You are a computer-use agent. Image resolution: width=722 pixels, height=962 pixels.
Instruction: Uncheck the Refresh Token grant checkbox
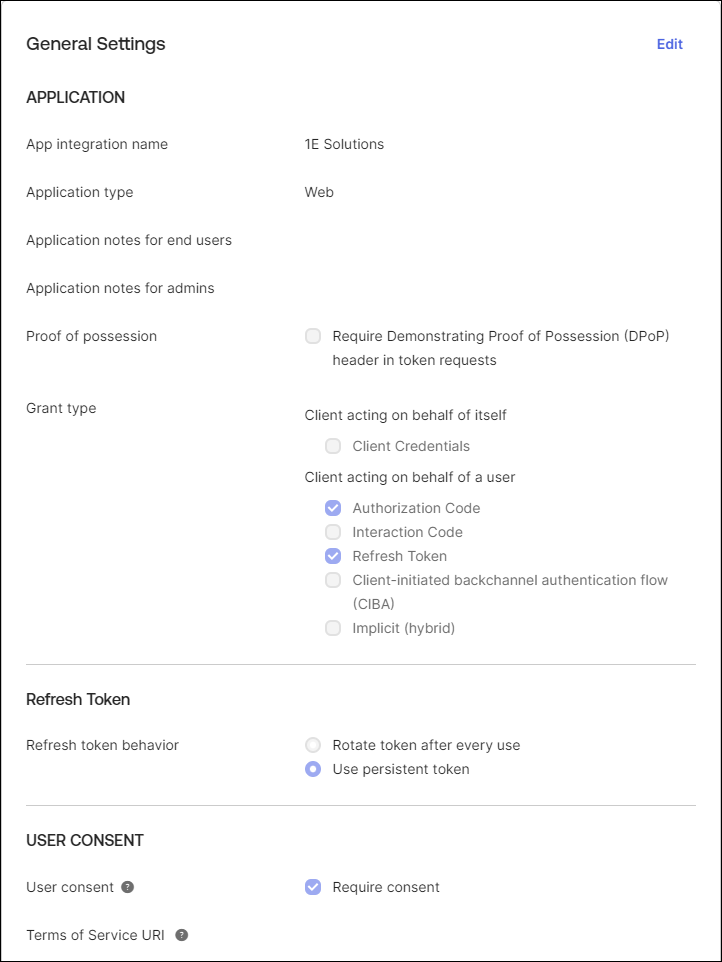(x=333, y=556)
